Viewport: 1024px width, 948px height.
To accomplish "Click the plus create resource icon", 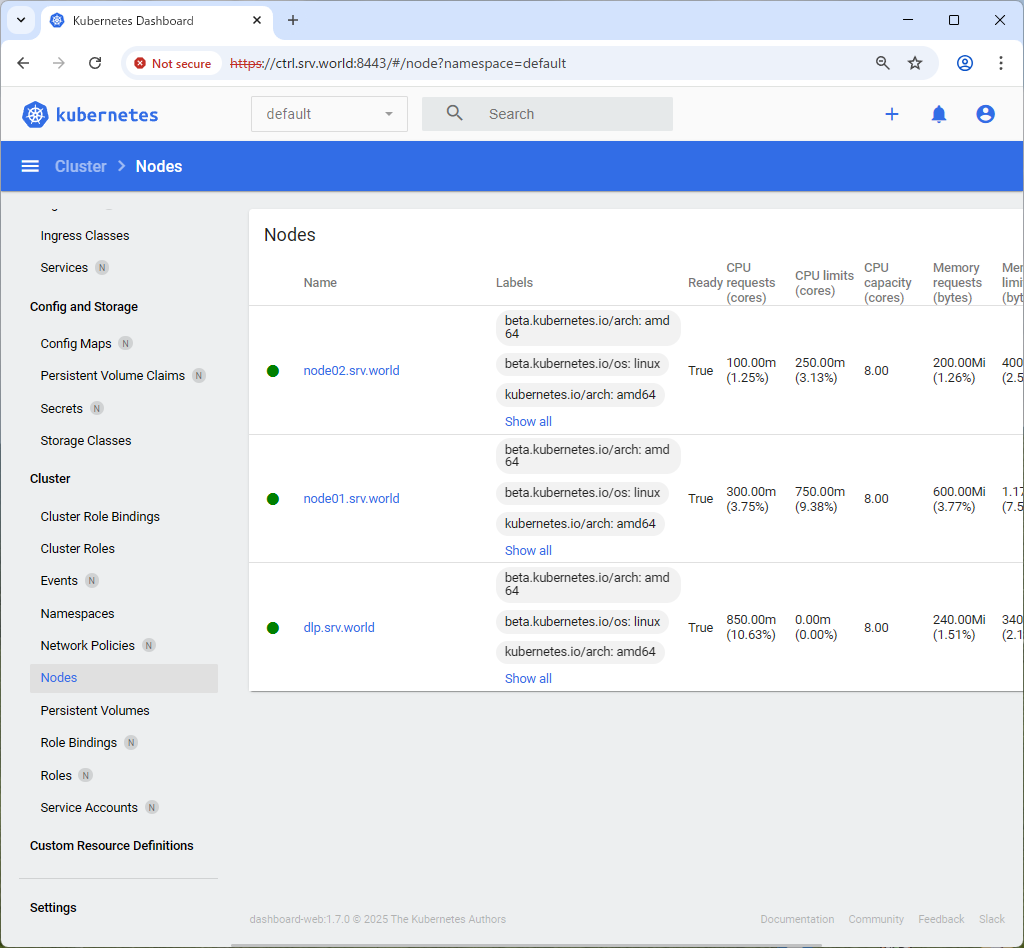I will tap(891, 114).
